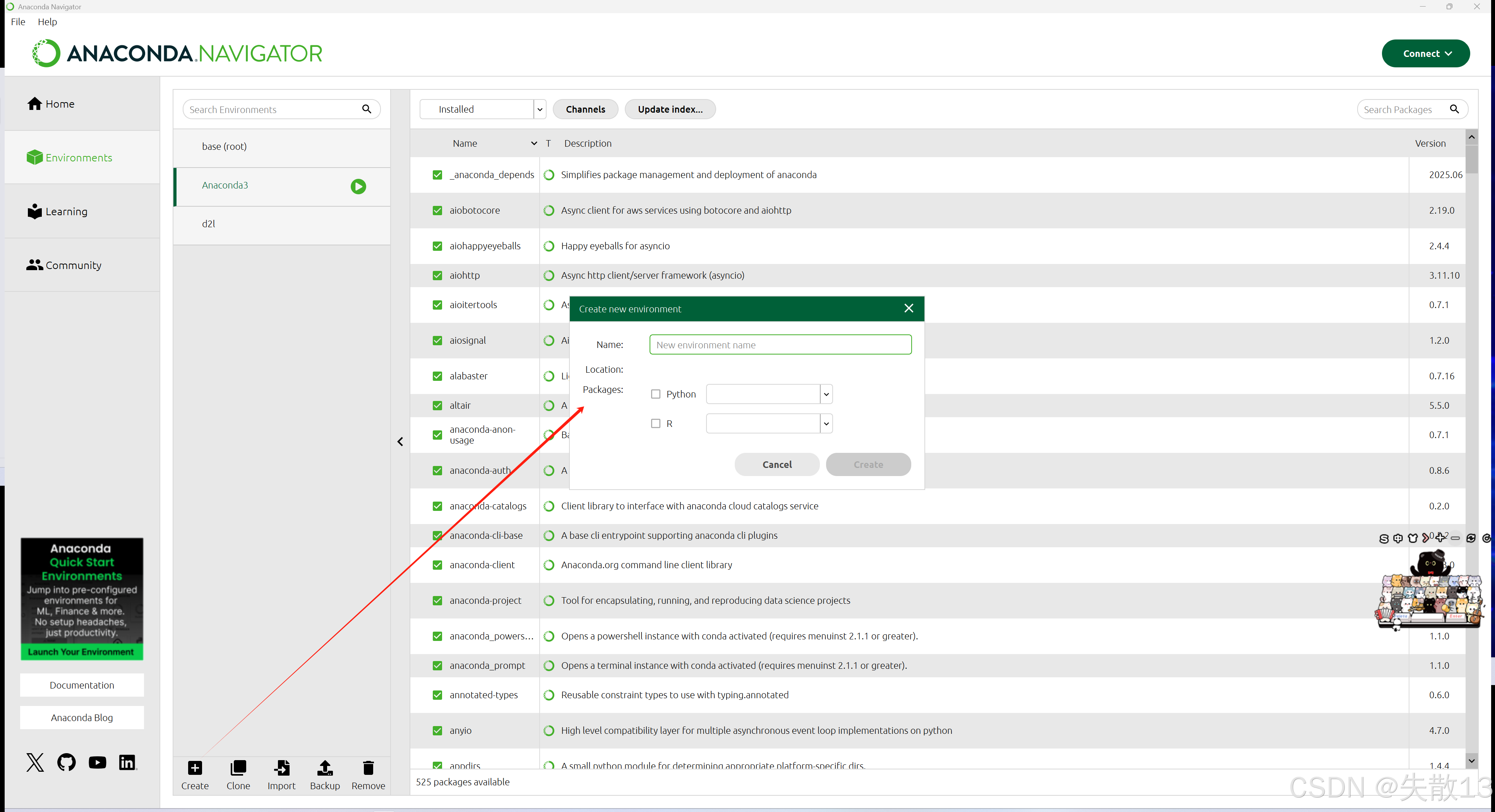Click the Cancel button in dialog

(x=777, y=464)
